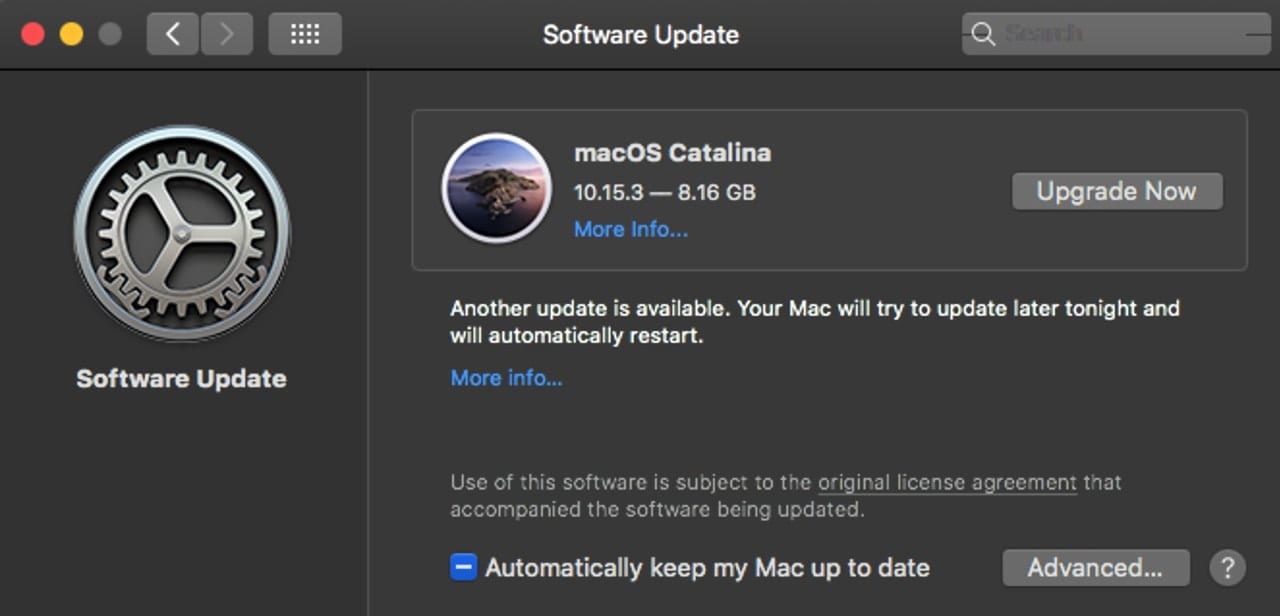Click the gray disabled zoom window button
1280x616 pixels.
click(110, 34)
